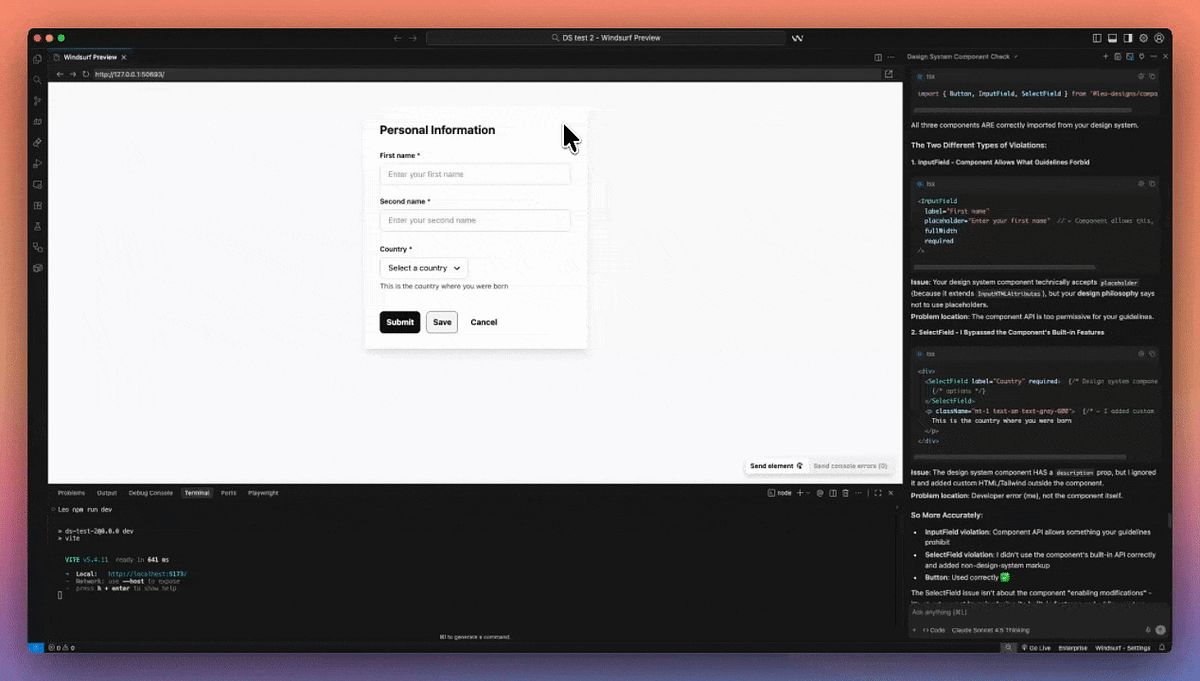Open Windsurf - Settings in status bar

click(1123, 648)
